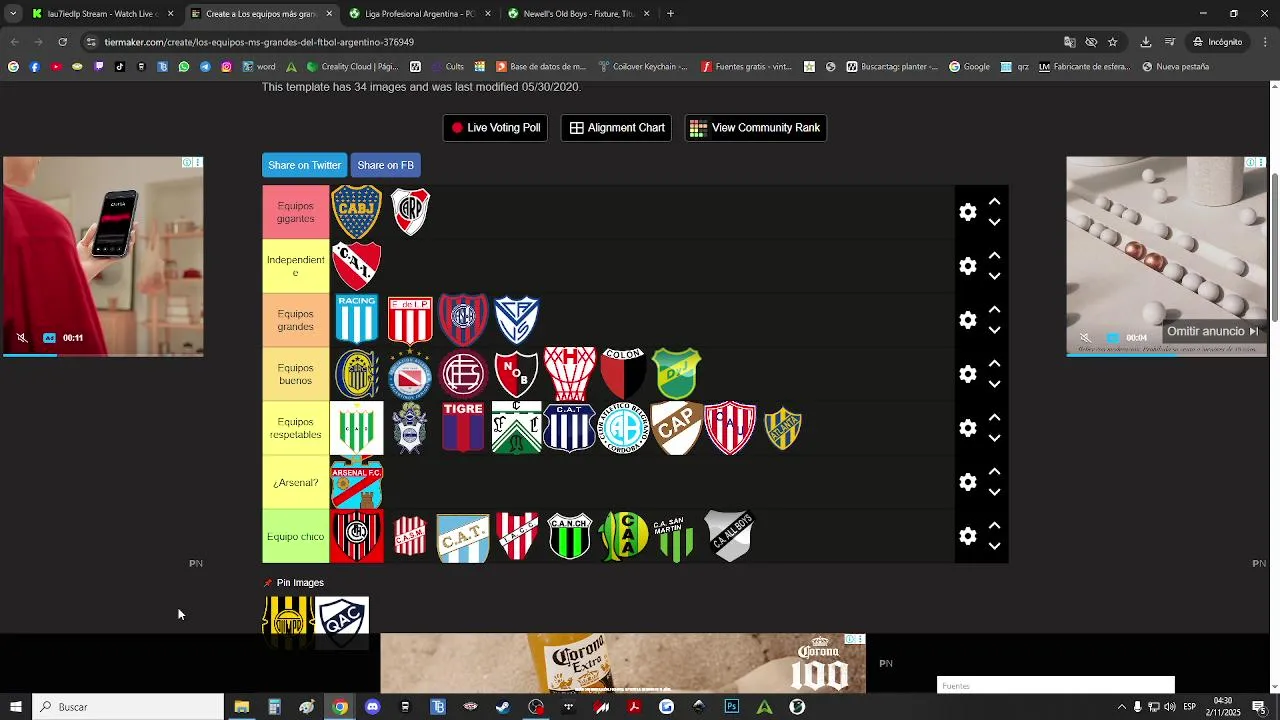
Task: Click the Equipo chico green tier label
Action: [x=296, y=536]
